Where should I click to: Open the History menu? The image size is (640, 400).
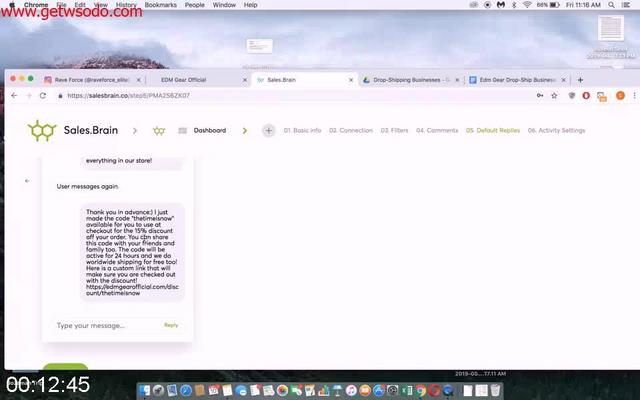pos(126,5)
